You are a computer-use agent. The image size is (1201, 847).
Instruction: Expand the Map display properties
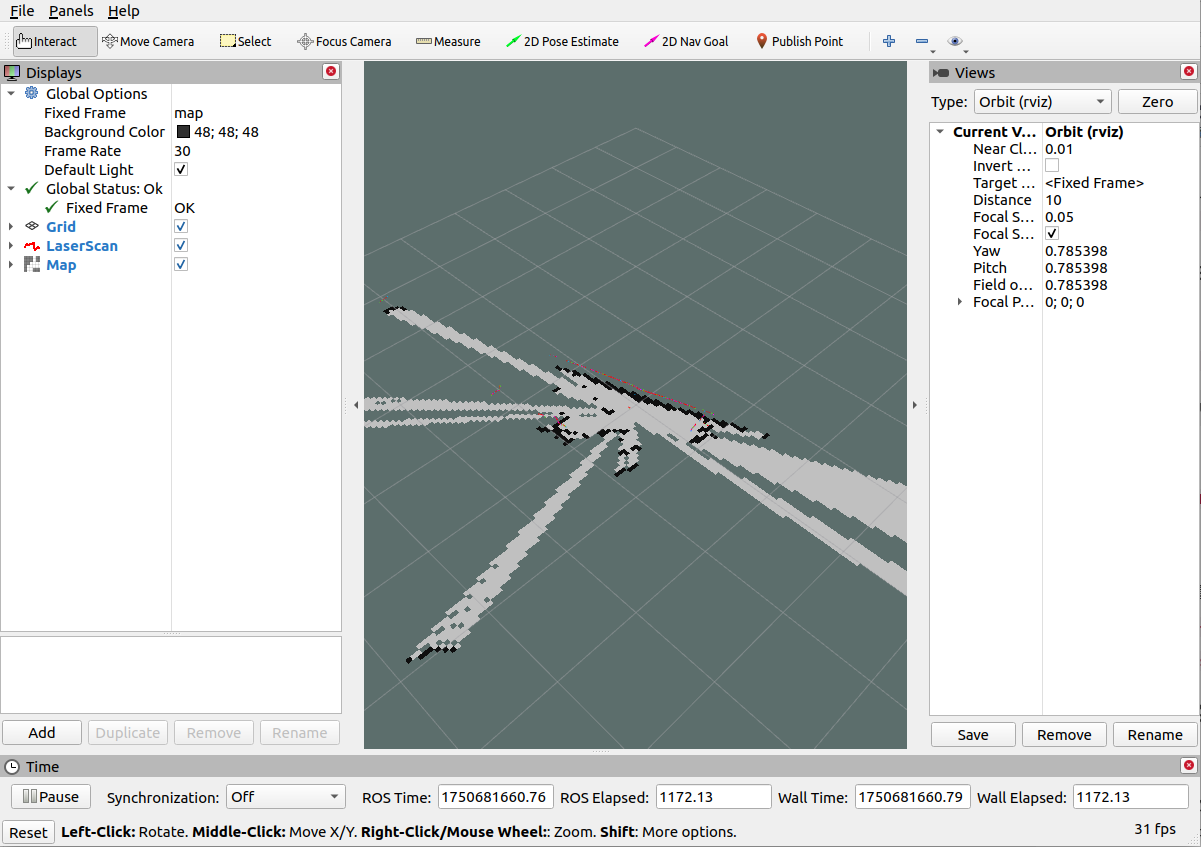click(11, 264)
